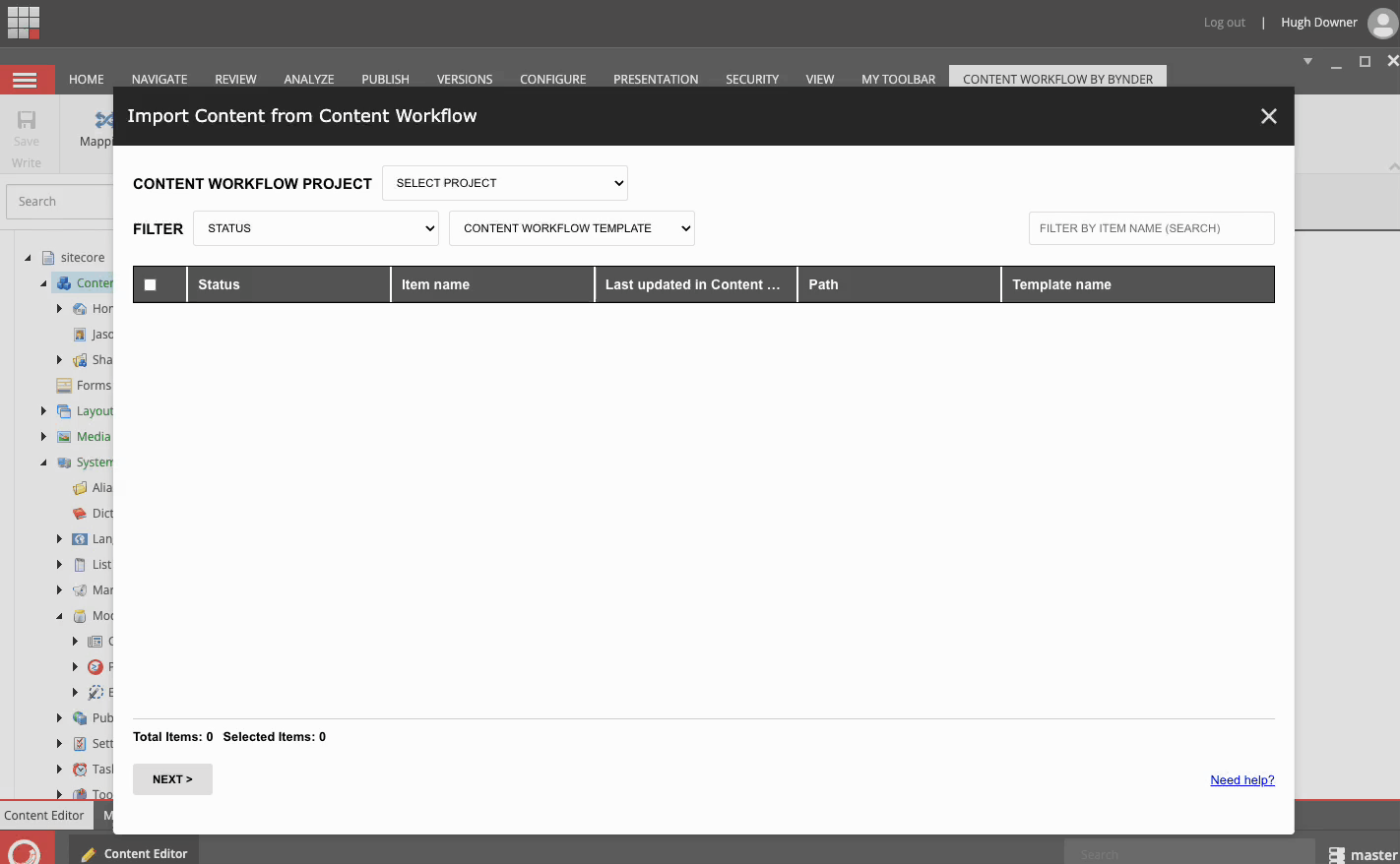Sort by the Item name column header

coord(492,284)
